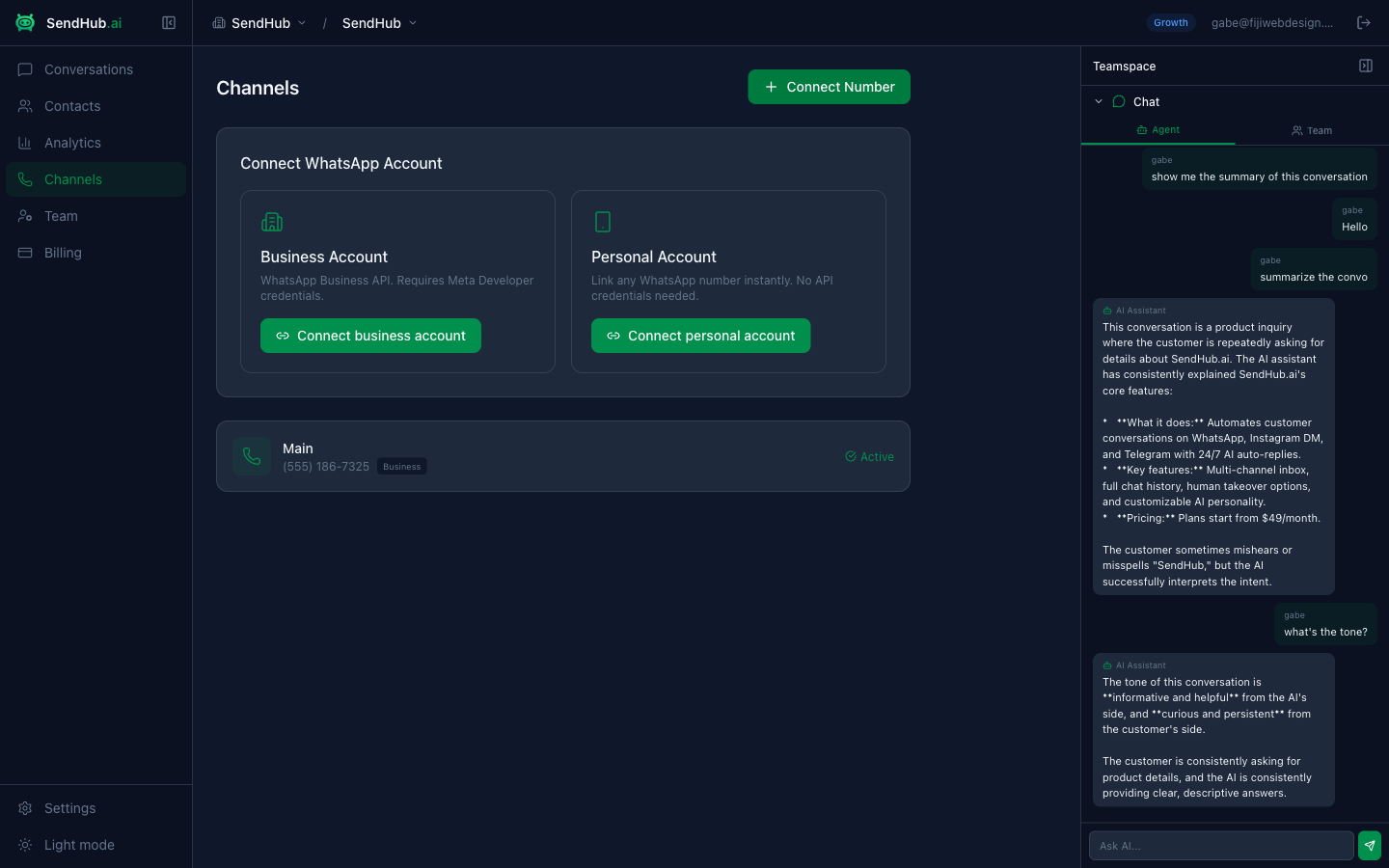
Task: Click the Connect Number button
Action: point(830,87)
